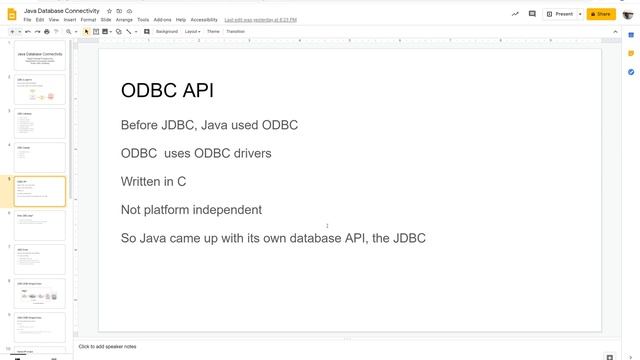Screen dimensions: 640x360
Task: Click the undo icon
Action: pos(28,31)
